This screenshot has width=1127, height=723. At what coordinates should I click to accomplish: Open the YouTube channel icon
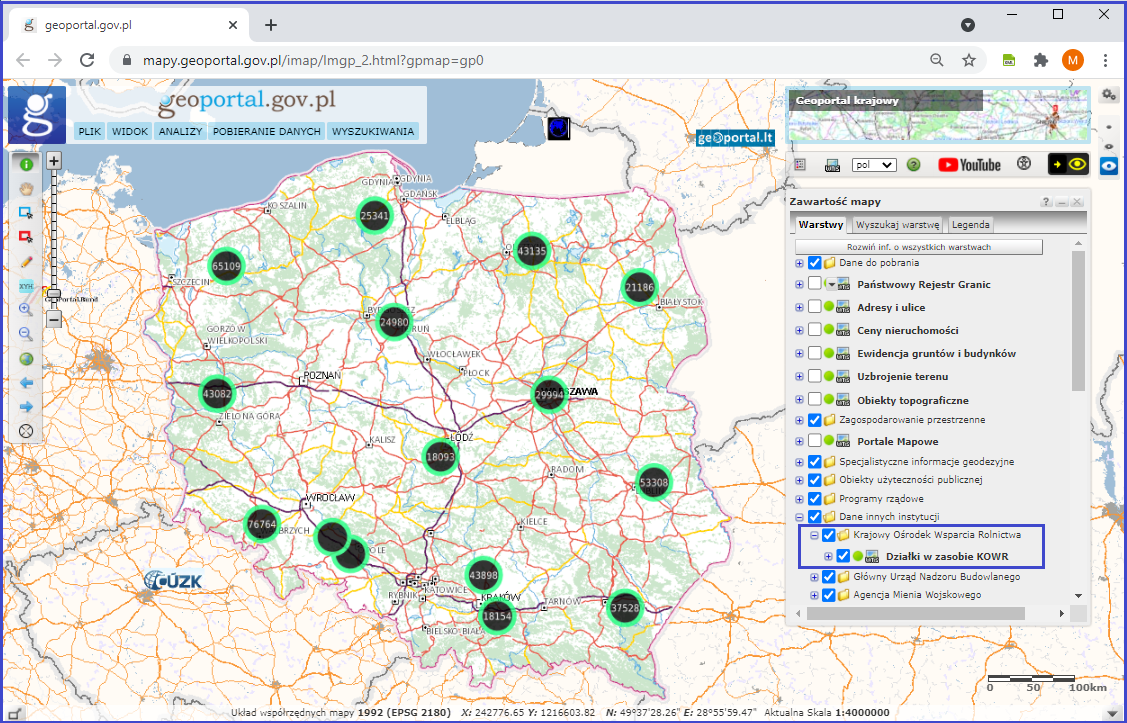pos(969,165)
